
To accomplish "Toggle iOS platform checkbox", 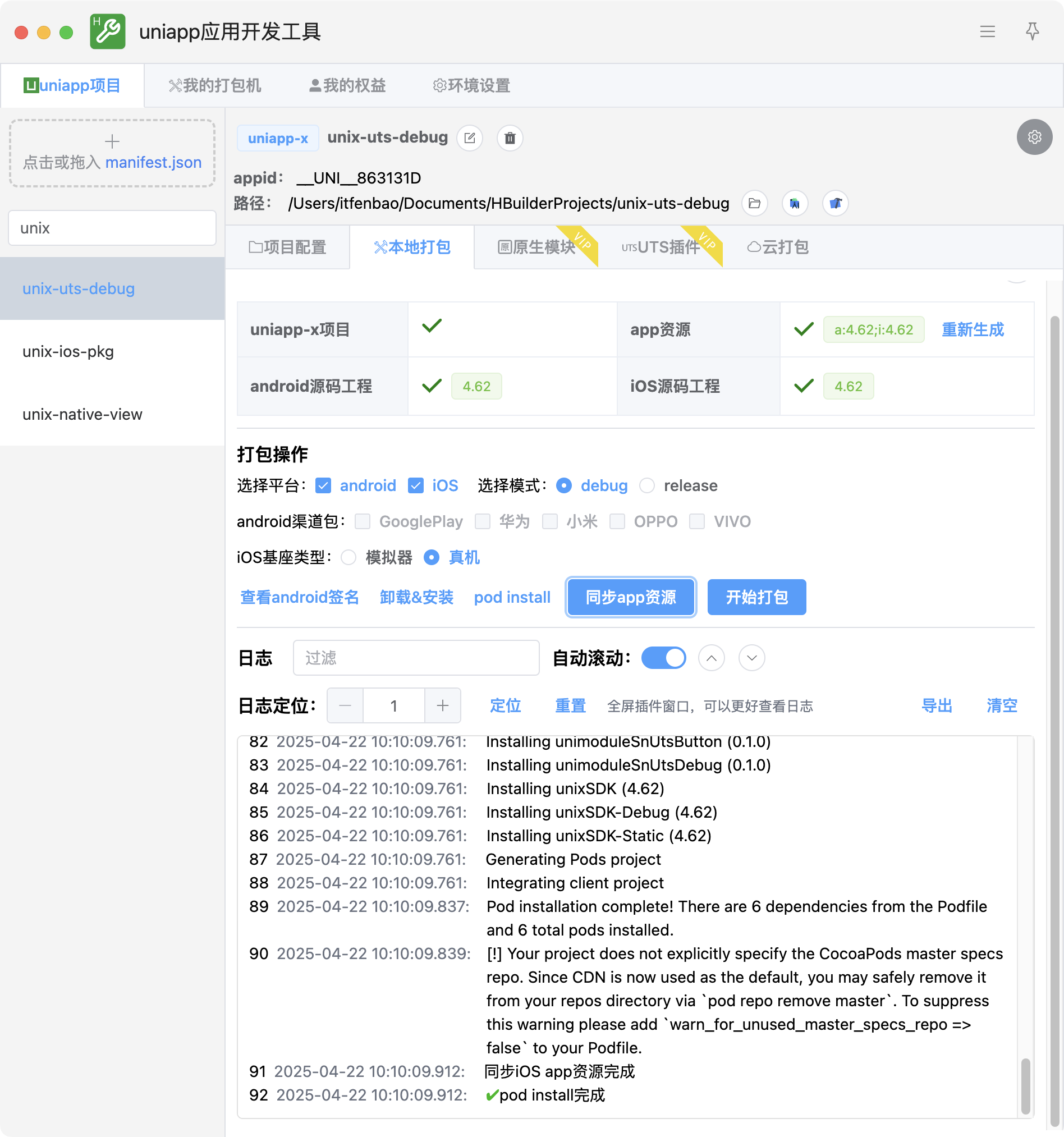I will (x=416, y=485).
